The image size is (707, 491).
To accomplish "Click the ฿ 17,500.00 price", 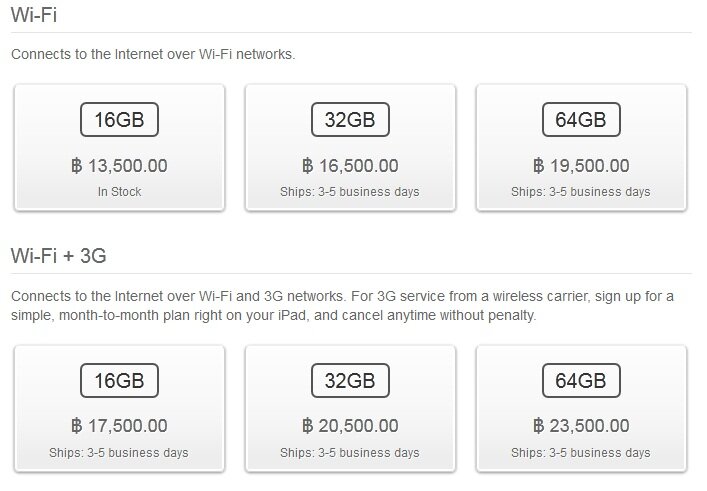I will click(x=119, y=426).
